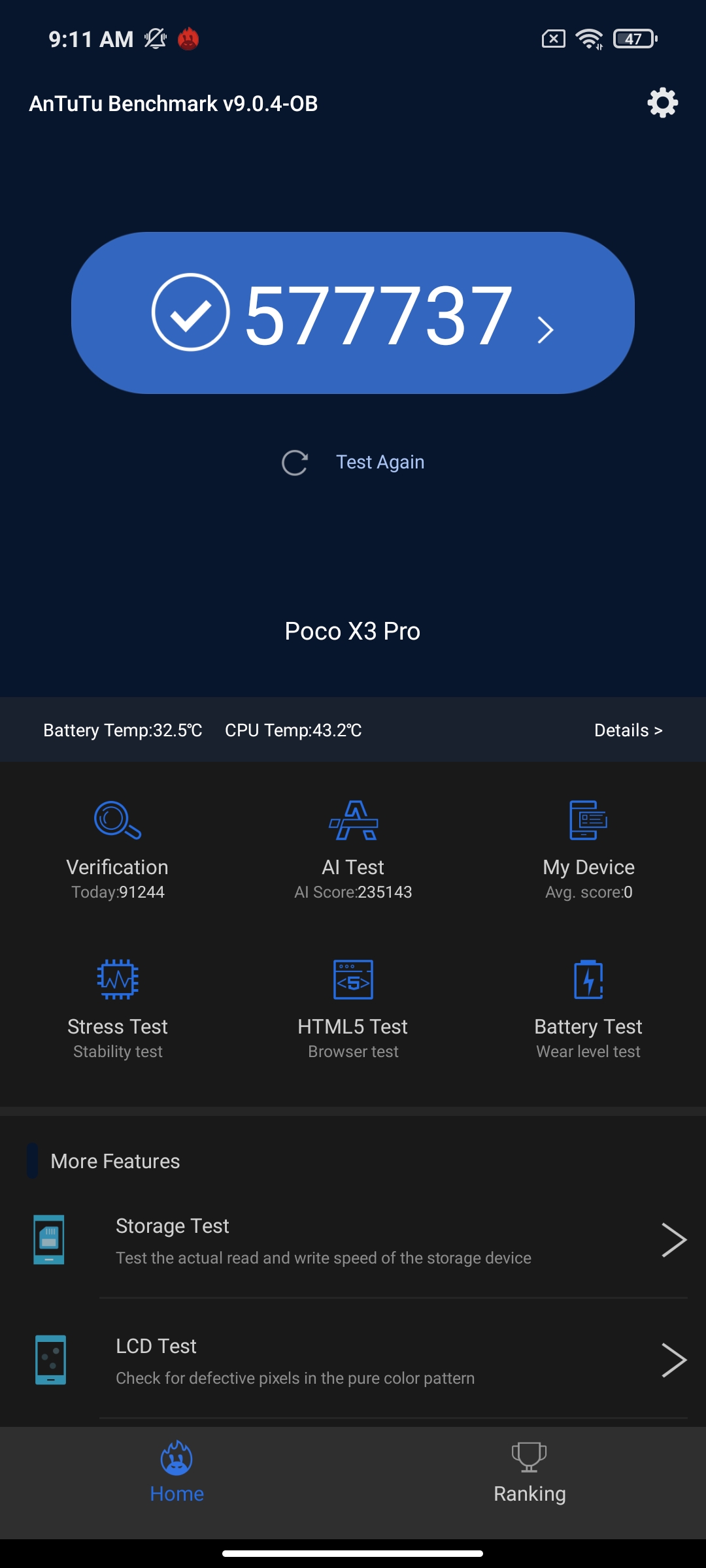The height and width of the screenshot is (1568, 706).
Task: Open score breakdown via 577737 arrow
Action: (x=545, y=329)
